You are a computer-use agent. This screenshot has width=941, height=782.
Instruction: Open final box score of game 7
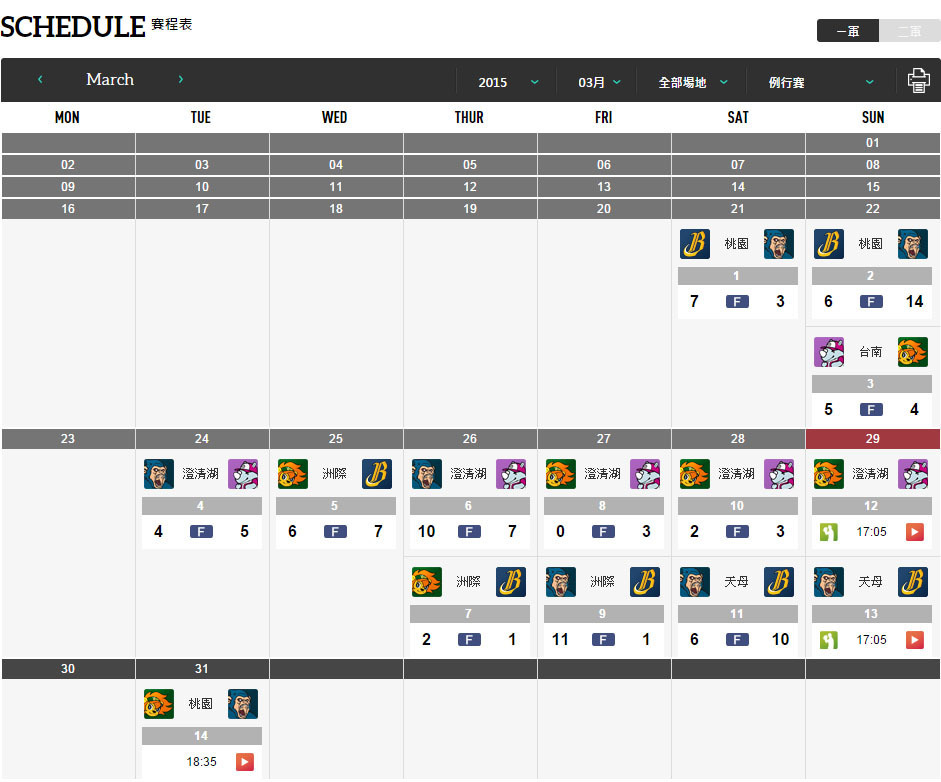[x=469, y=639]
